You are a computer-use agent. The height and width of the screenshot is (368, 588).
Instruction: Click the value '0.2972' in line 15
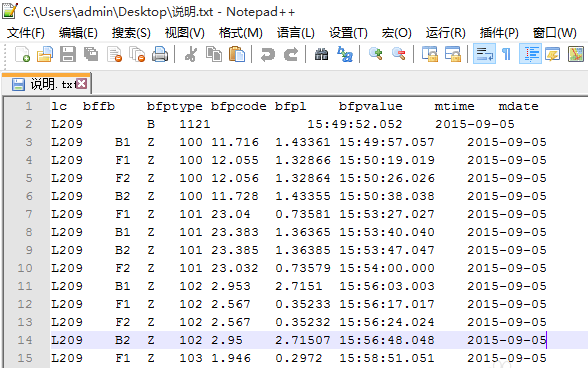tap(298, 358)
